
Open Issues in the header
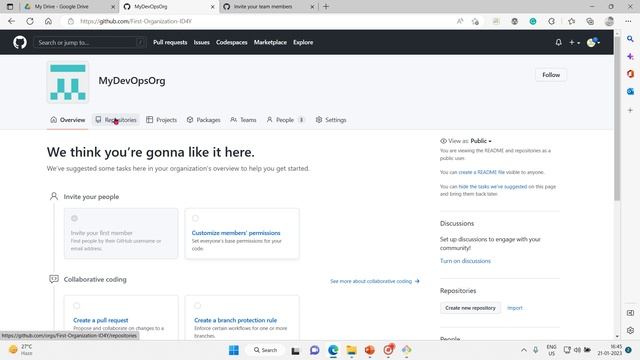pos(202,42)
